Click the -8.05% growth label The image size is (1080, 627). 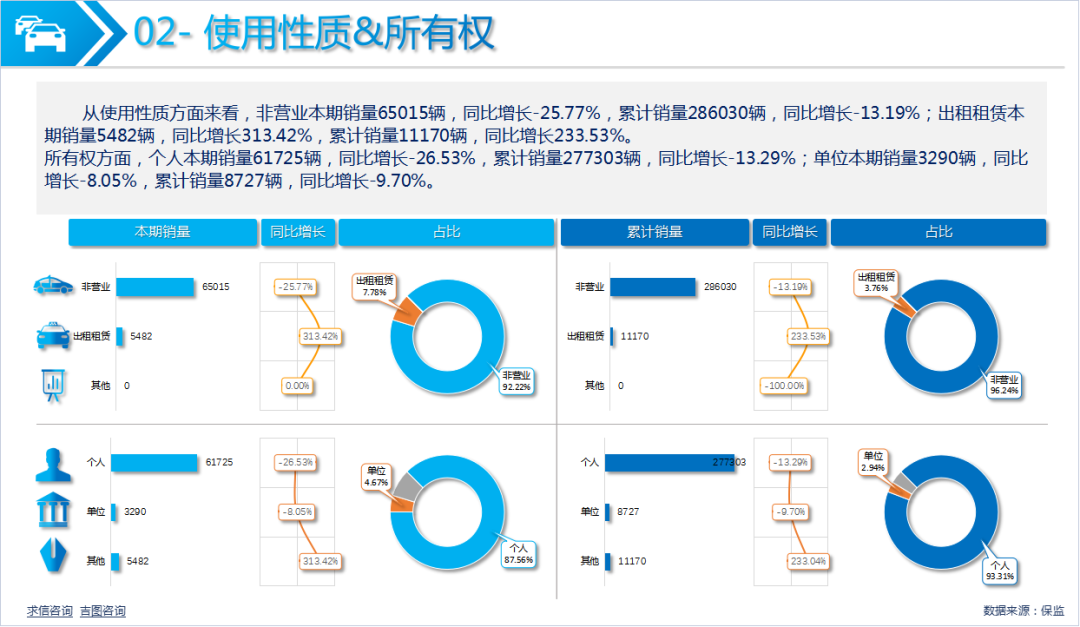(297, 512)
